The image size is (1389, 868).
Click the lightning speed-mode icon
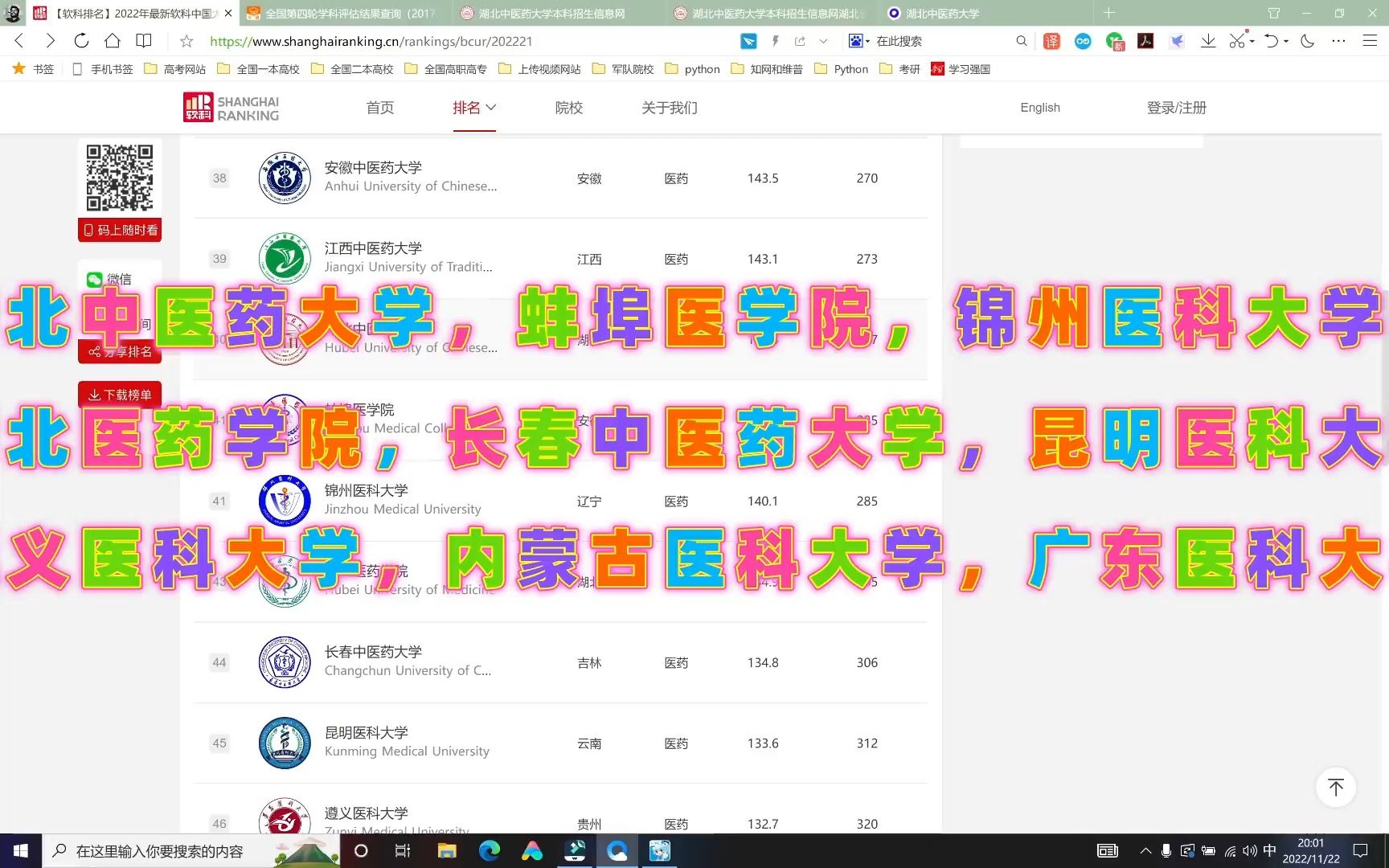[776, 41]
